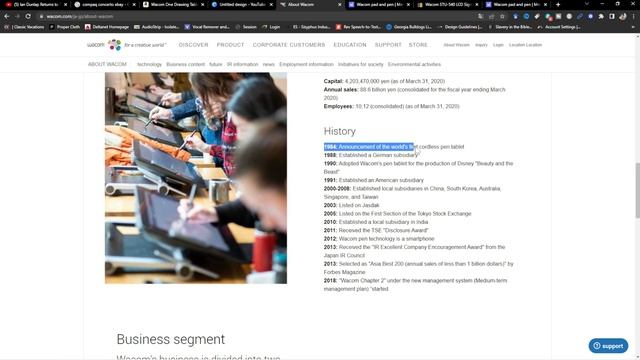Image resolution: width=640 pixels, height=360 pixels.
Task: Close the About Wacom tab
Action: coord(340,4)
